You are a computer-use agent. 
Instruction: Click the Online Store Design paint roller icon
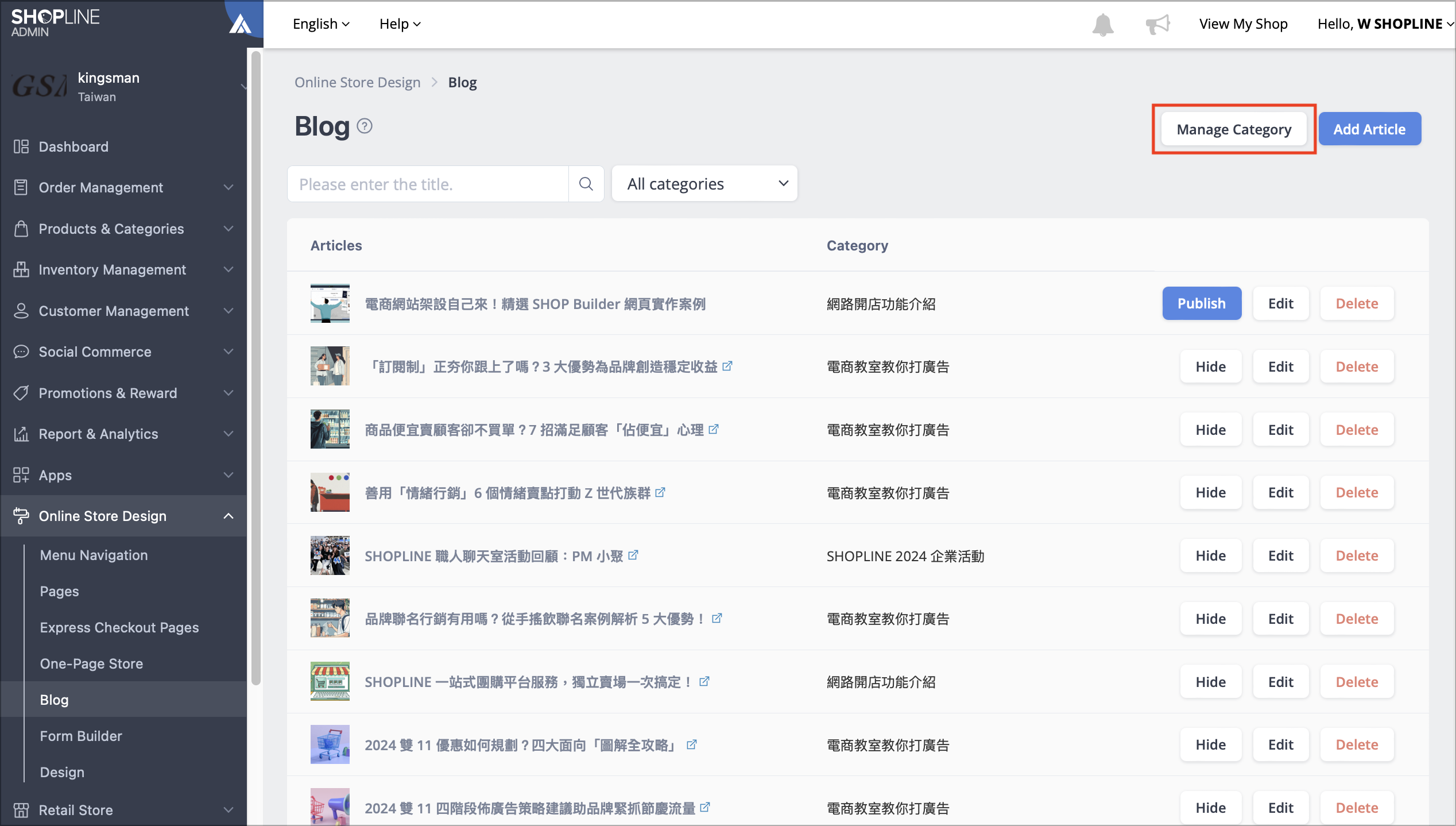point(21,516)
